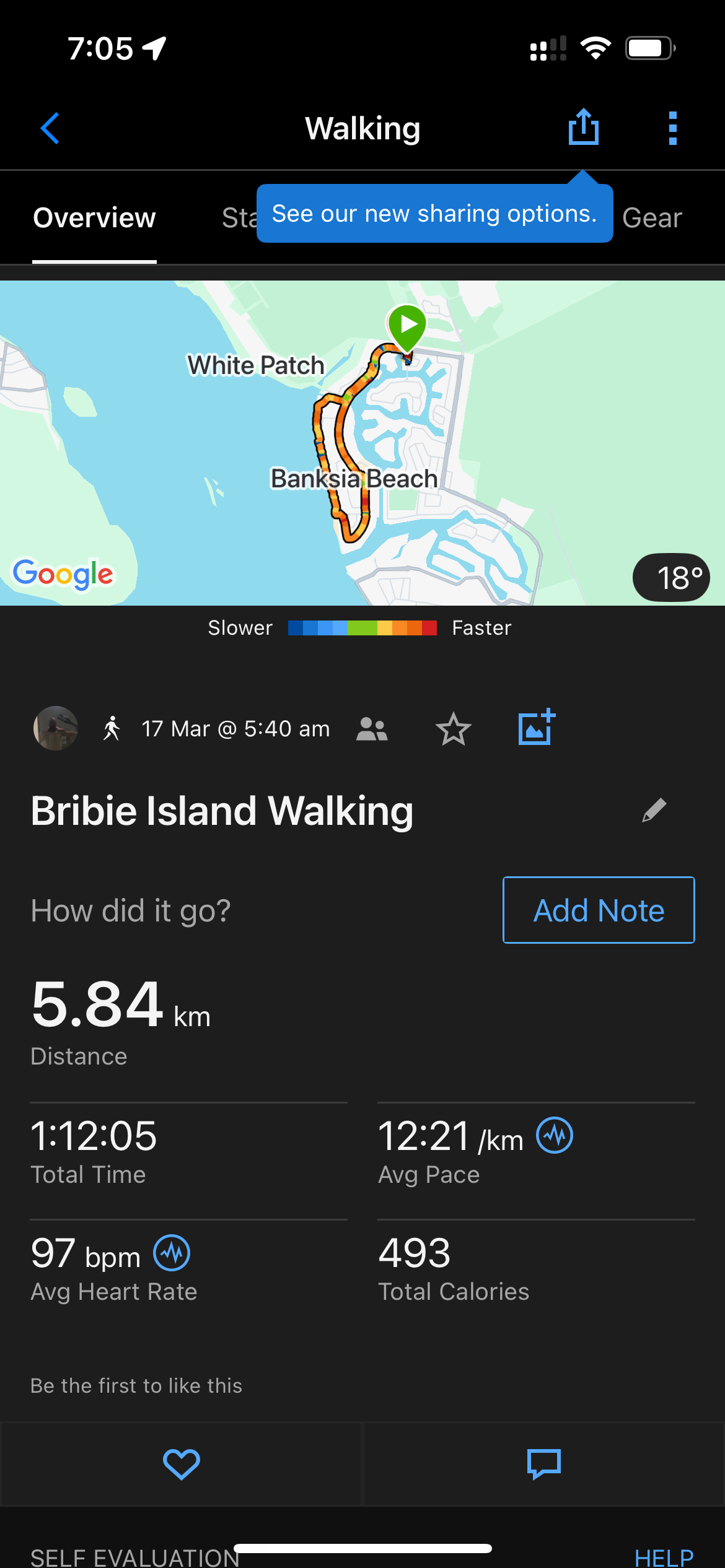Open comments with speech bubble icon
Viewport: 725px width, 1568px height.
click(x=543, y=1464)
